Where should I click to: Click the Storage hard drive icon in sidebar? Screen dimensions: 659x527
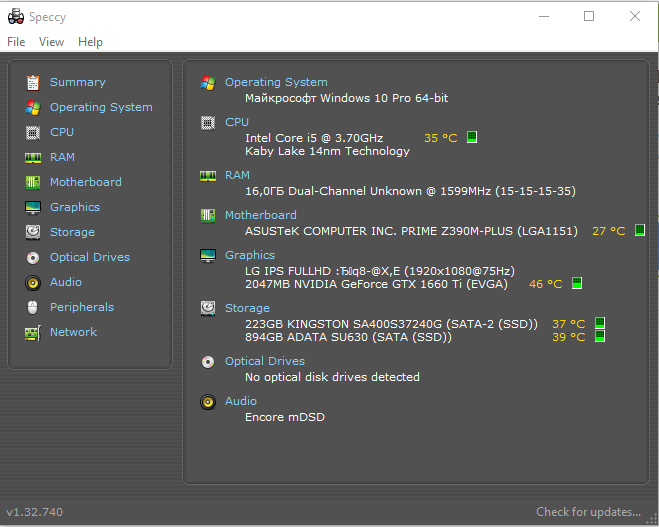[33, 232]
